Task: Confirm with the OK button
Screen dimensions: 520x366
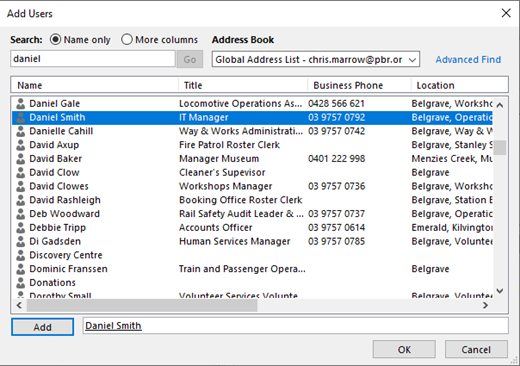Action: [404, 349]
